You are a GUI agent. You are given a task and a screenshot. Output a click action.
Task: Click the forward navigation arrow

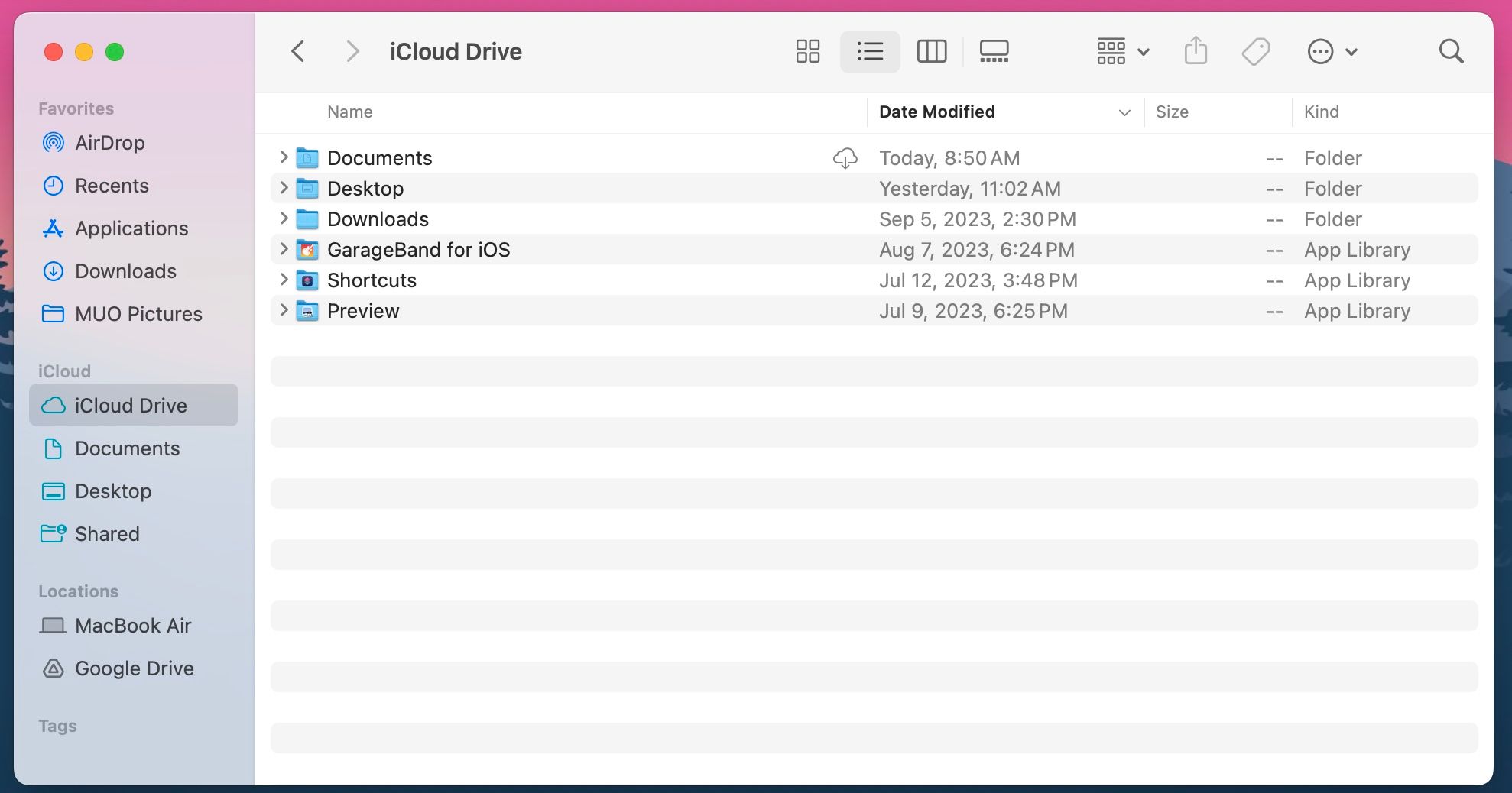pyautogui.click(x=352, y=51)
